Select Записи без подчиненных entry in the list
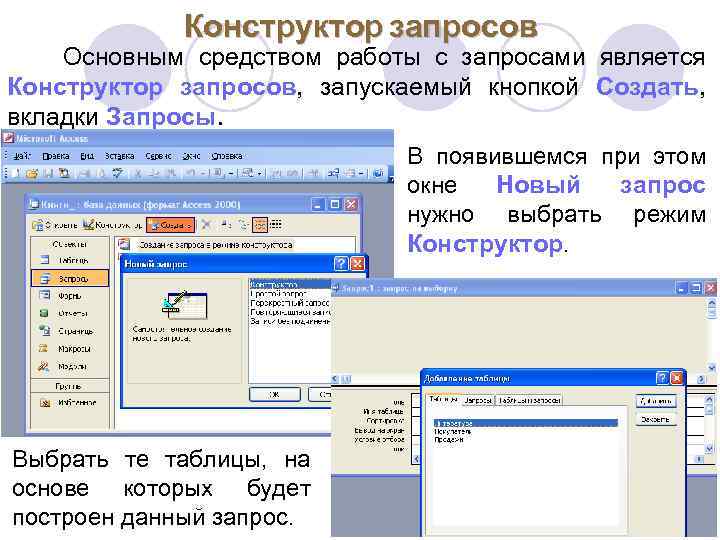 pos(290,321)
